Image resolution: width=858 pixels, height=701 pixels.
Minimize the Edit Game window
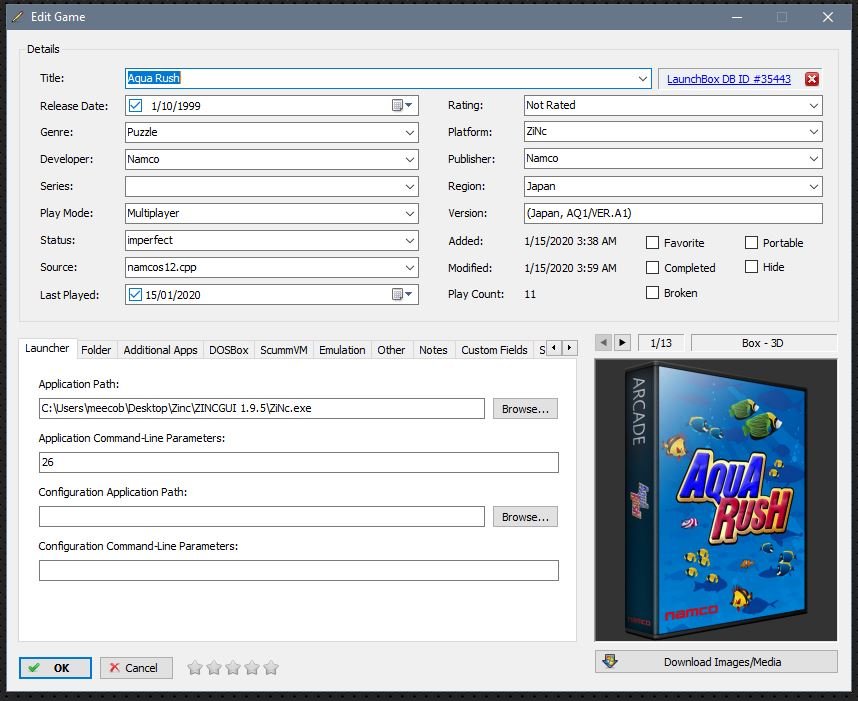(x=737, y=17)
